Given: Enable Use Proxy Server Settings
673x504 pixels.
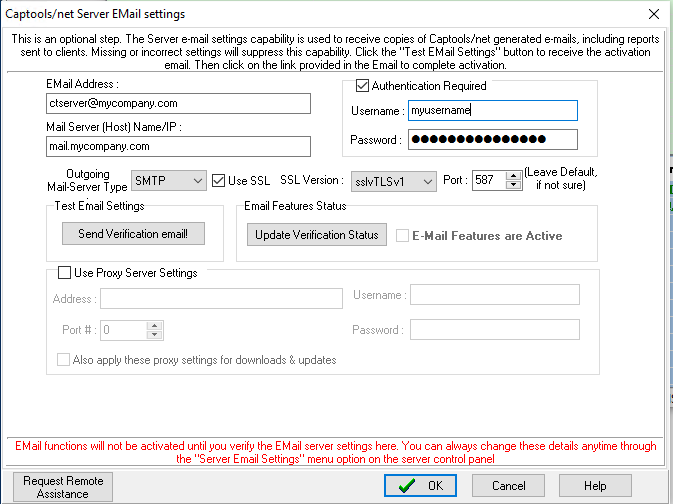Looking at the screenshot, I should (x=64, y=273).
